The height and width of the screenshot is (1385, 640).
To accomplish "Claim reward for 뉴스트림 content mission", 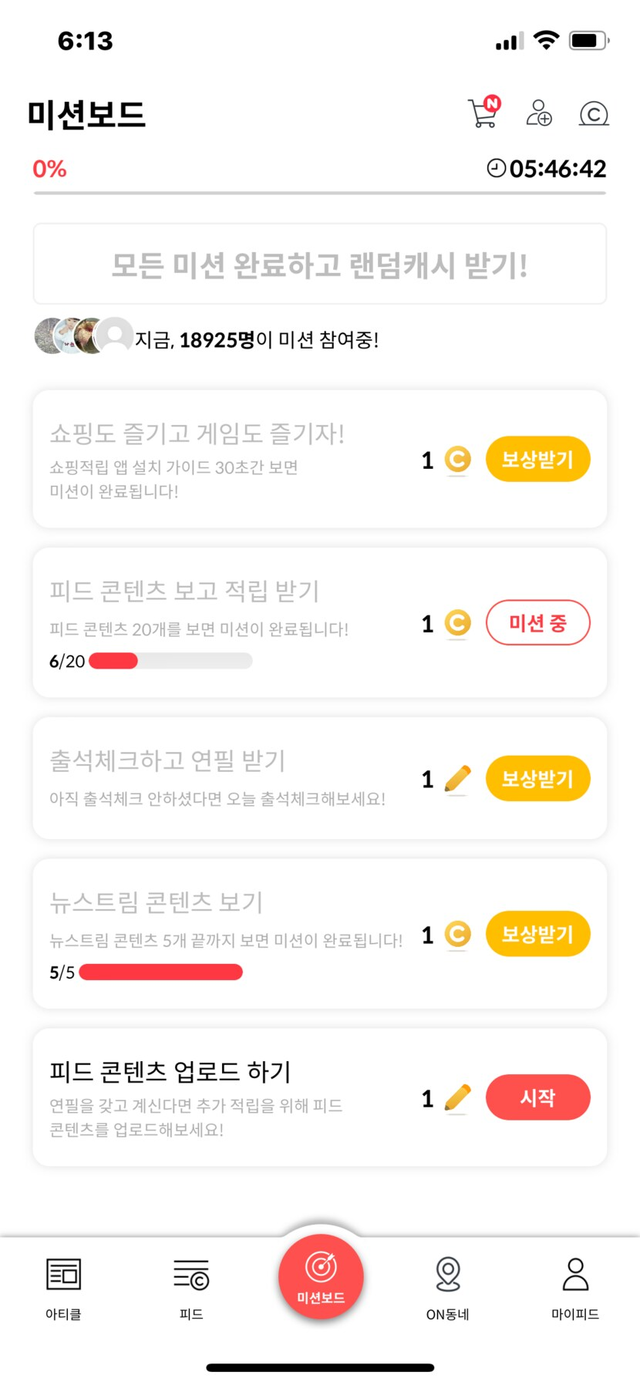I will tap(538, 934).
